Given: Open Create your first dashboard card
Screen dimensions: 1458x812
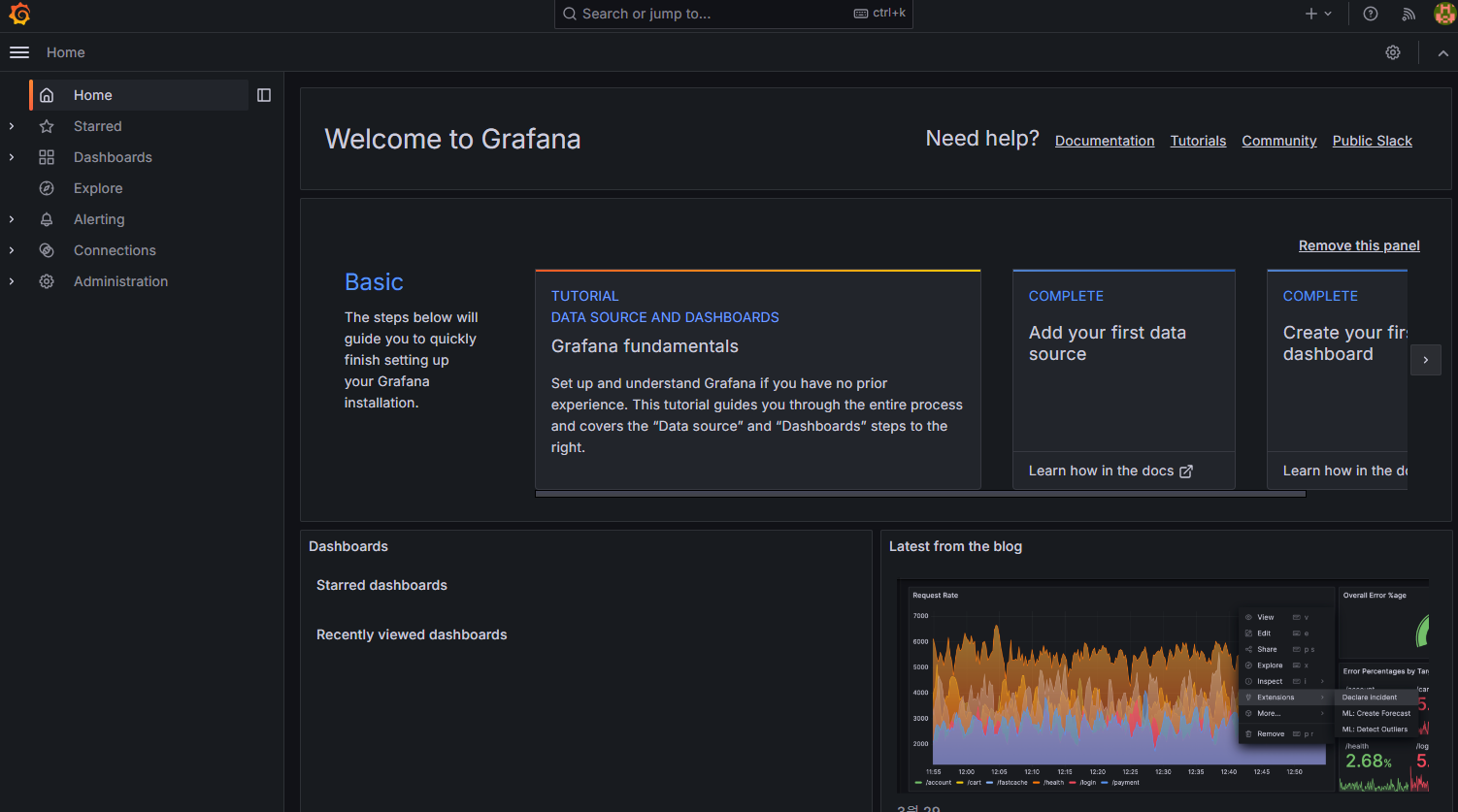Looking at the screenshot, I should [x=1338, y=379].
